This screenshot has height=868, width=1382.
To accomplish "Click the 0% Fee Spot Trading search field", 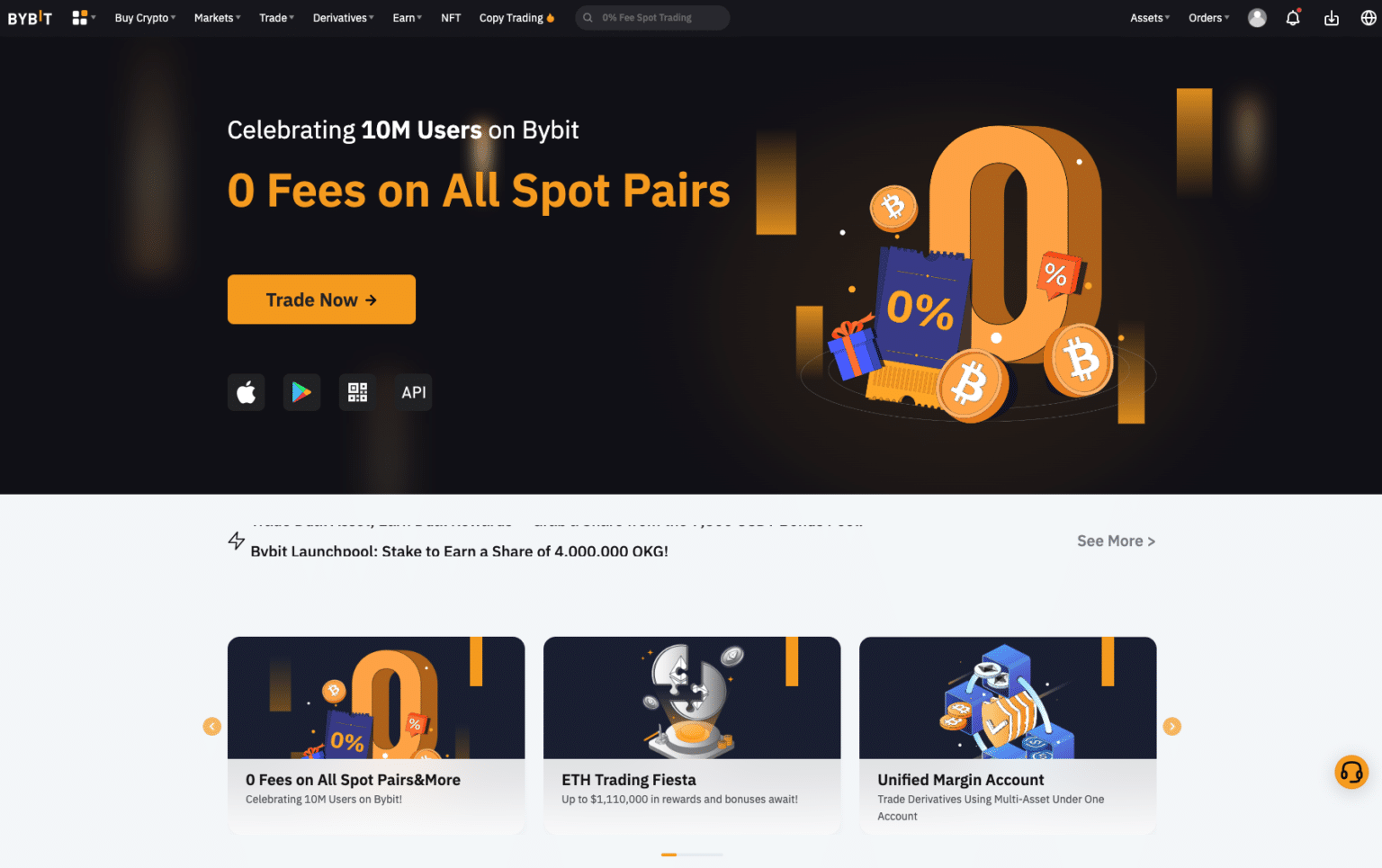I will coord(652,18).
